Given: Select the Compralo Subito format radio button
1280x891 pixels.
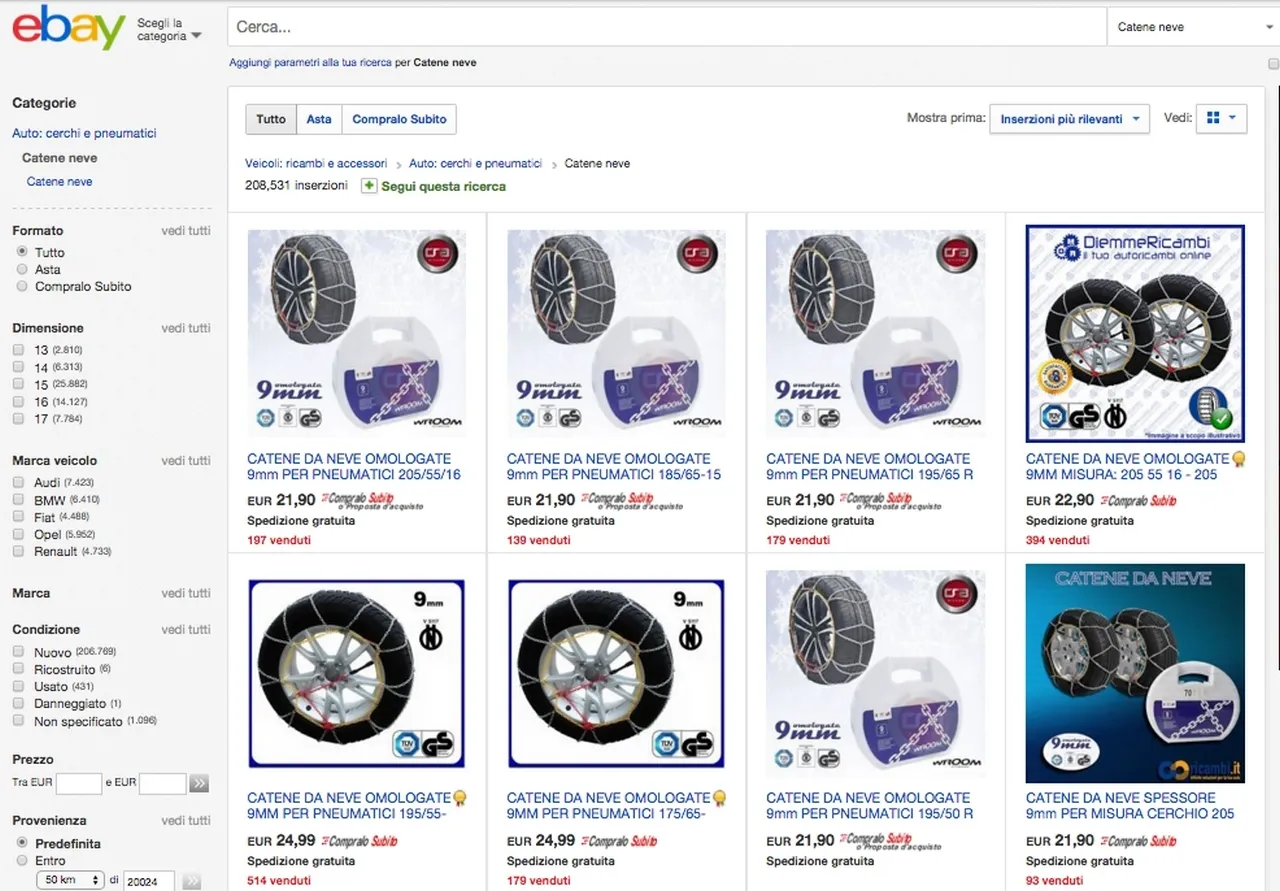Looking at the screenshot, I should click(x=22, y=286).
